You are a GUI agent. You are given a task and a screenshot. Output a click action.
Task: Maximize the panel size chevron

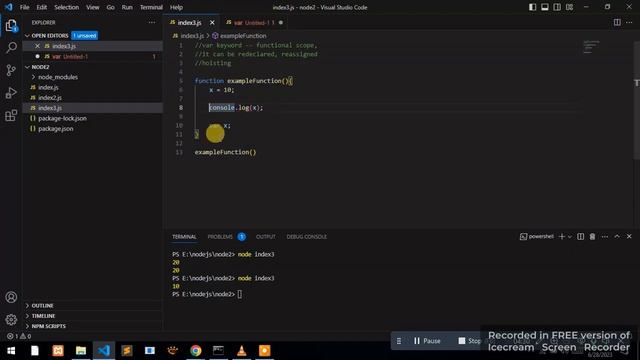point(617,237)
